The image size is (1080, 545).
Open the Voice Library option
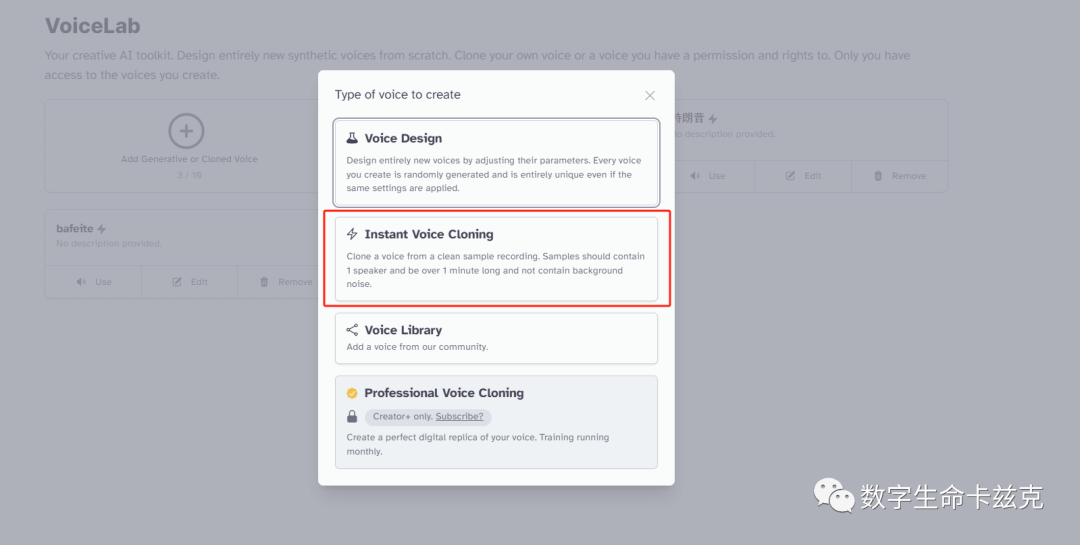click(x=496, y=338)
